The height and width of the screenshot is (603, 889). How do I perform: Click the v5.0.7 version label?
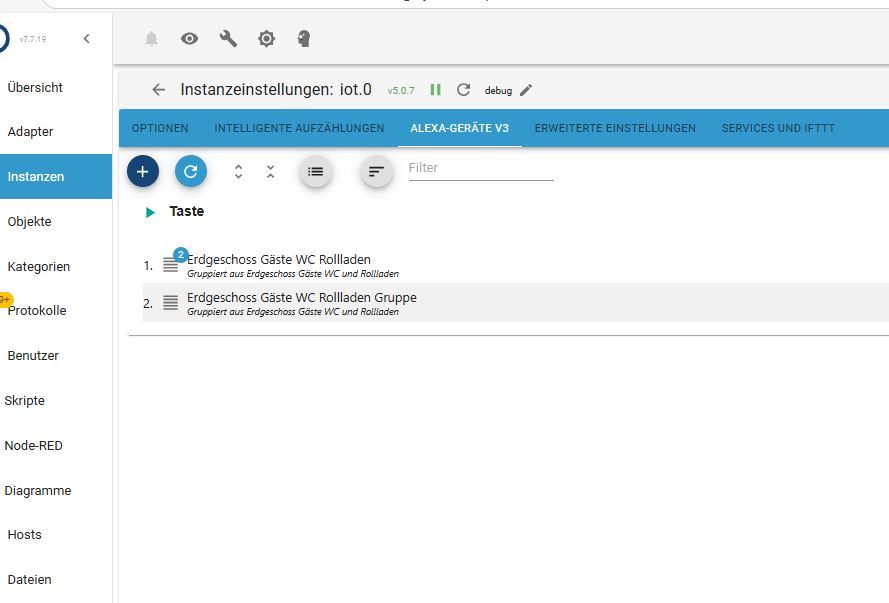401,90
